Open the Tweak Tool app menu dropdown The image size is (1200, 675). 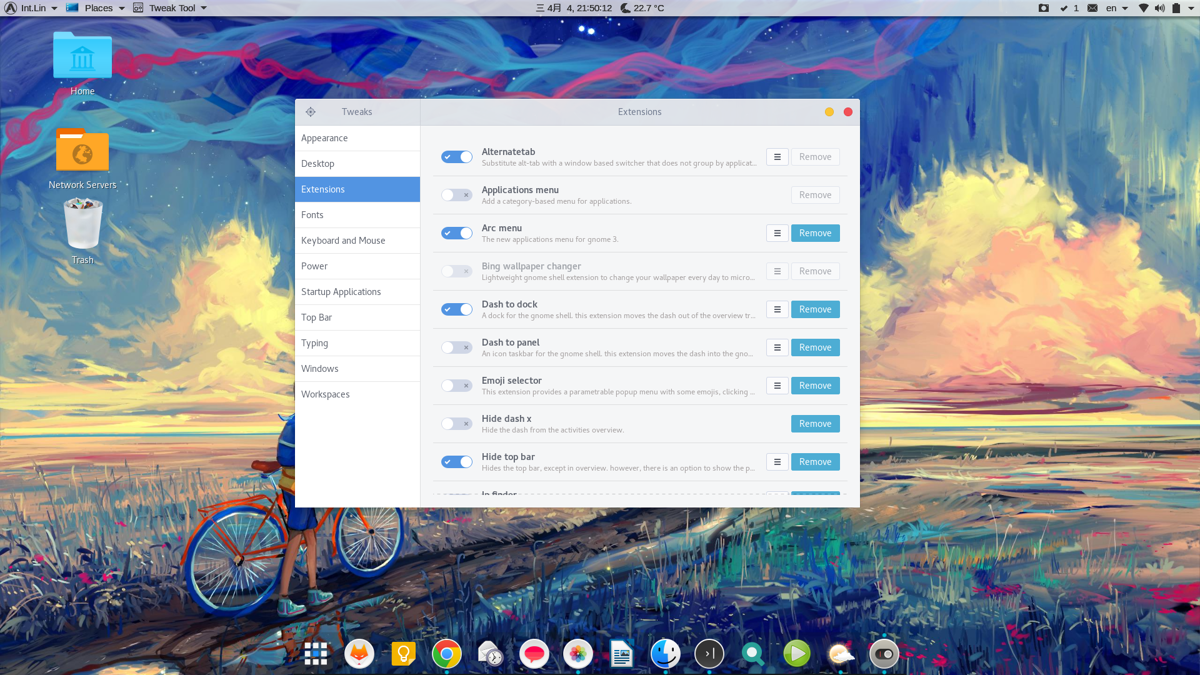(x=170, y=8)
